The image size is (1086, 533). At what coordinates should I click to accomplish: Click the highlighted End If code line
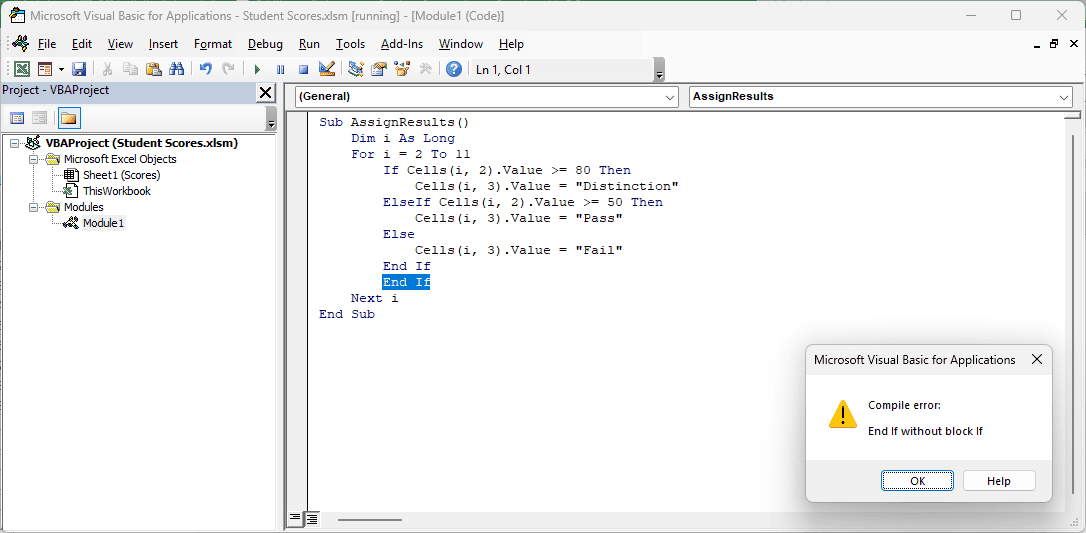pyautogui.click(x=407, y=282)
